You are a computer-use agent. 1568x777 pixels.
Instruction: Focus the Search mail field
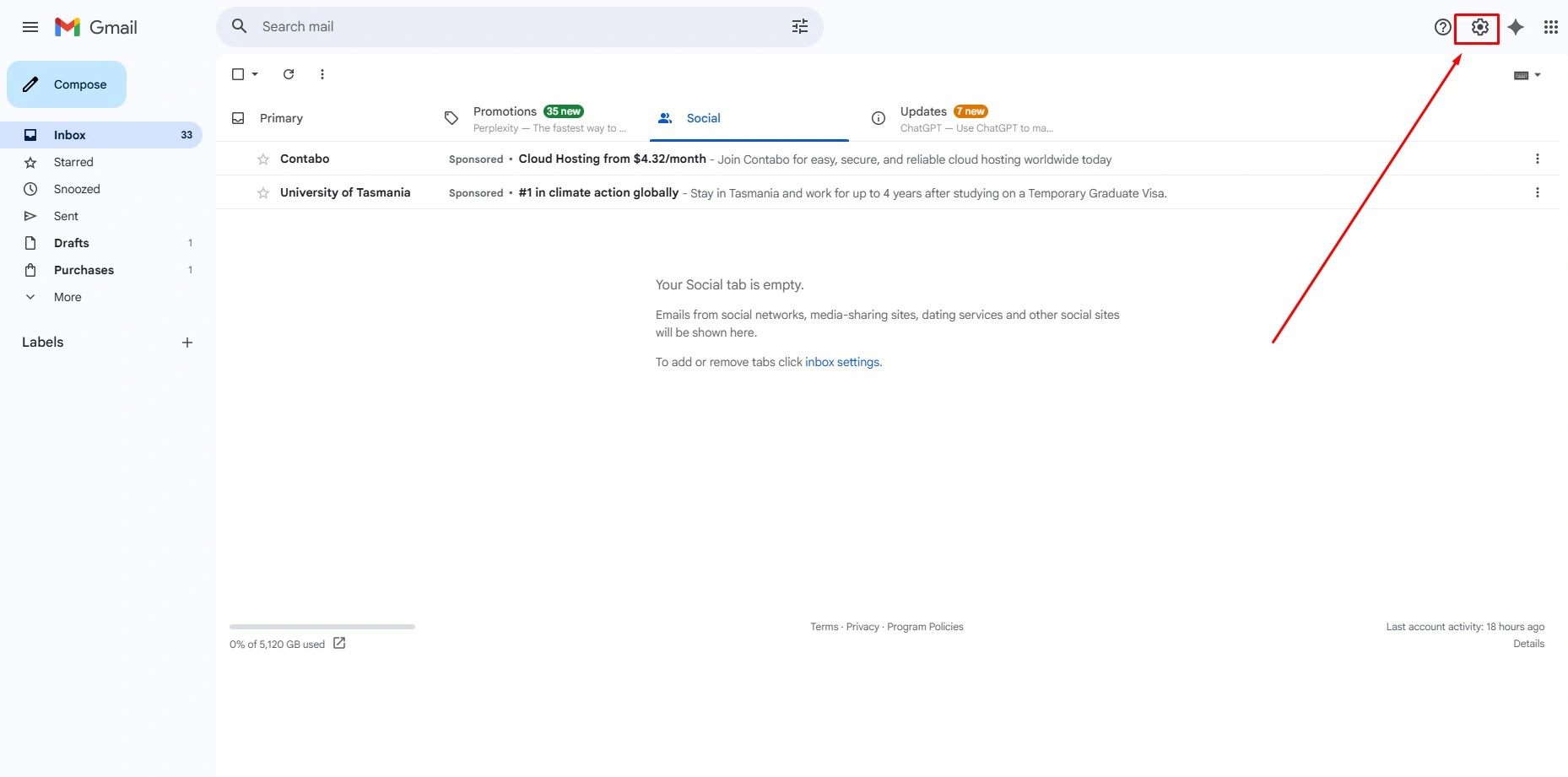pyautogui.click(x=520, y=27)
